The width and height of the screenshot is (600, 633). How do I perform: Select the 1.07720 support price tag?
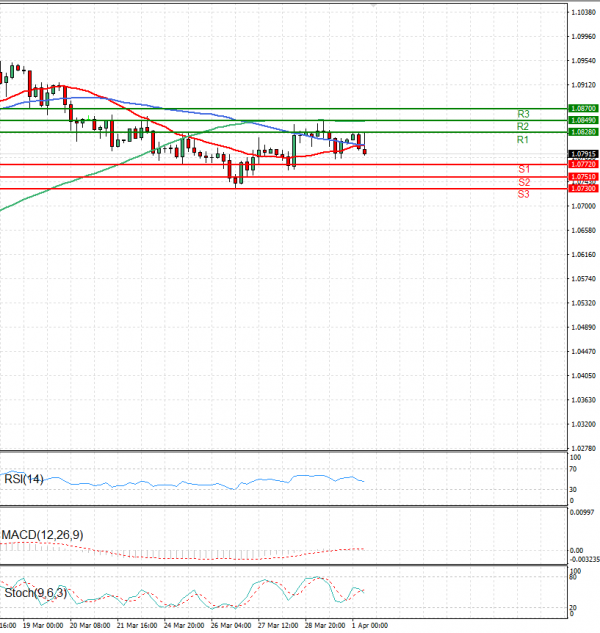click(583, 164)
